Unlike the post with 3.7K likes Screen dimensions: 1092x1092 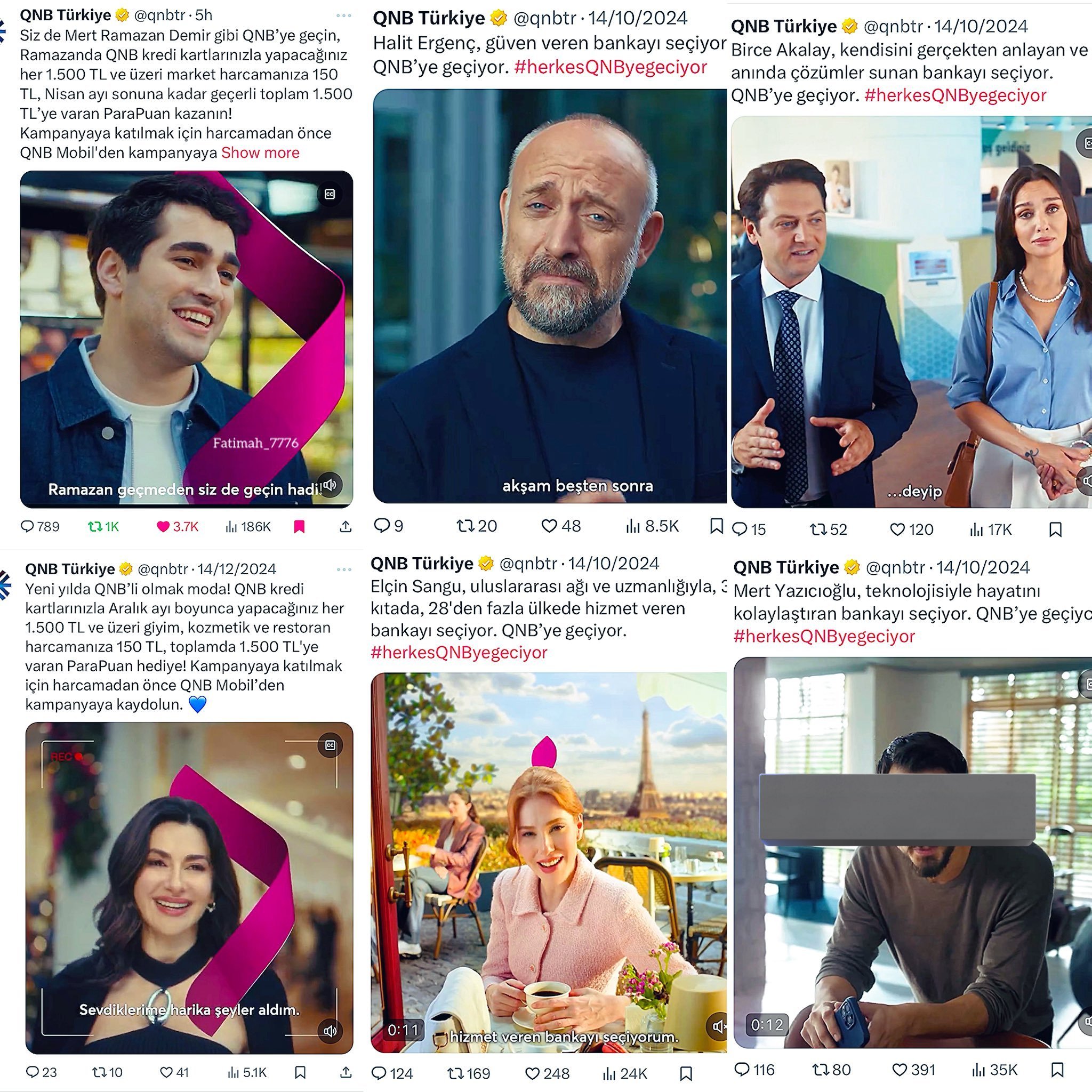point(163,527)
